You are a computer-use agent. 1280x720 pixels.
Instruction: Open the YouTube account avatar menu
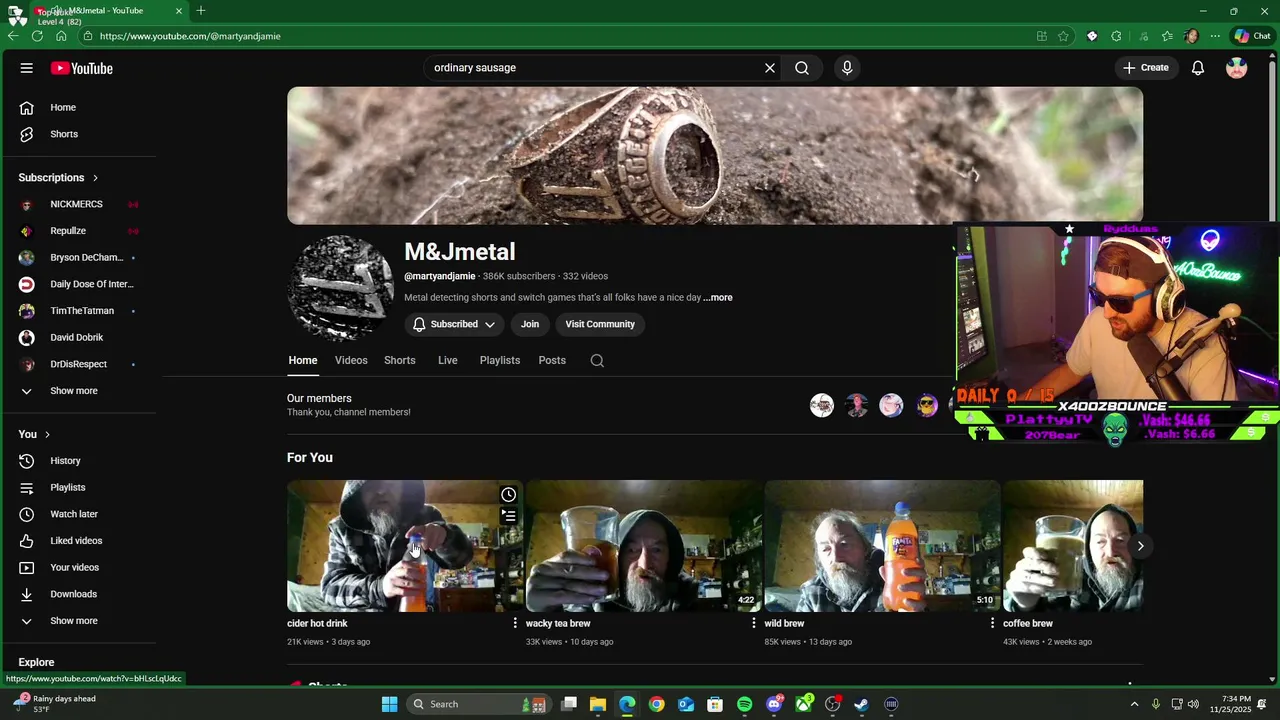pos(1237,68)
